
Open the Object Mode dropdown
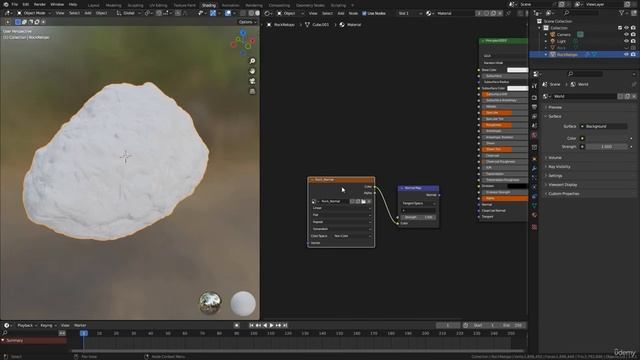coord(34,13)
